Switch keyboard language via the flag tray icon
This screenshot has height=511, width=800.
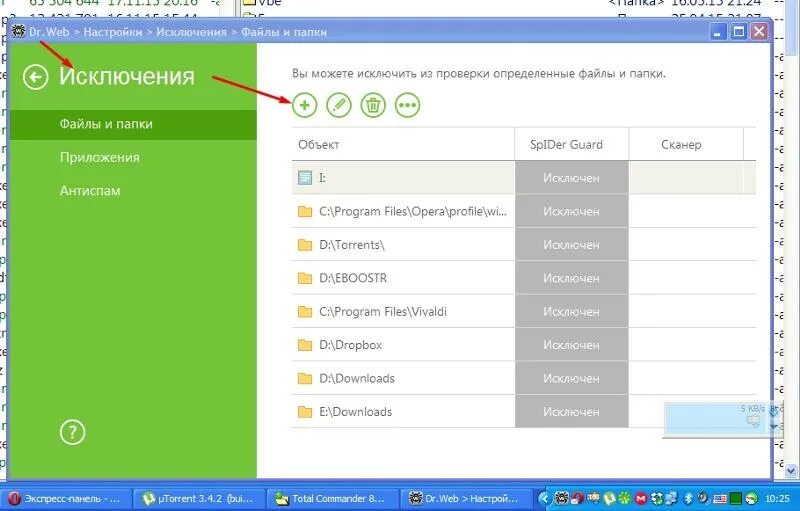pyautogui.click(x=720, y=499)
